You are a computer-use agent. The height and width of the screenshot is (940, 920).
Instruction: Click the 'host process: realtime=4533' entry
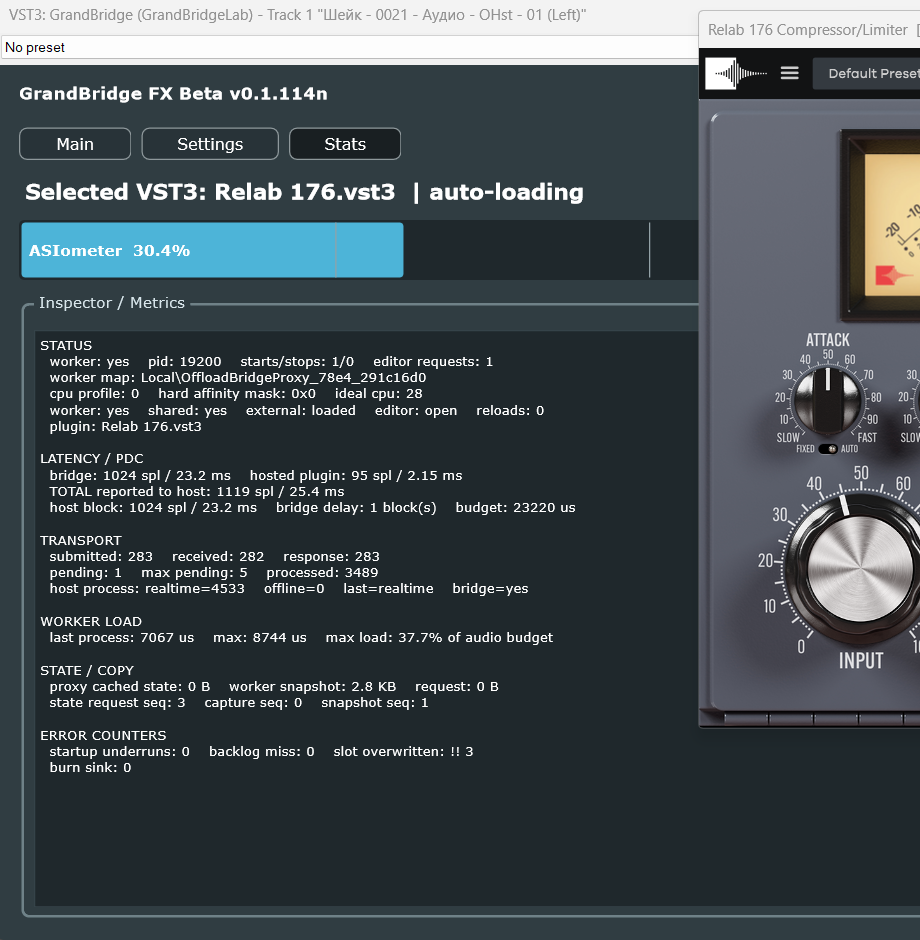pyautogui.click(x=147, y=589)
